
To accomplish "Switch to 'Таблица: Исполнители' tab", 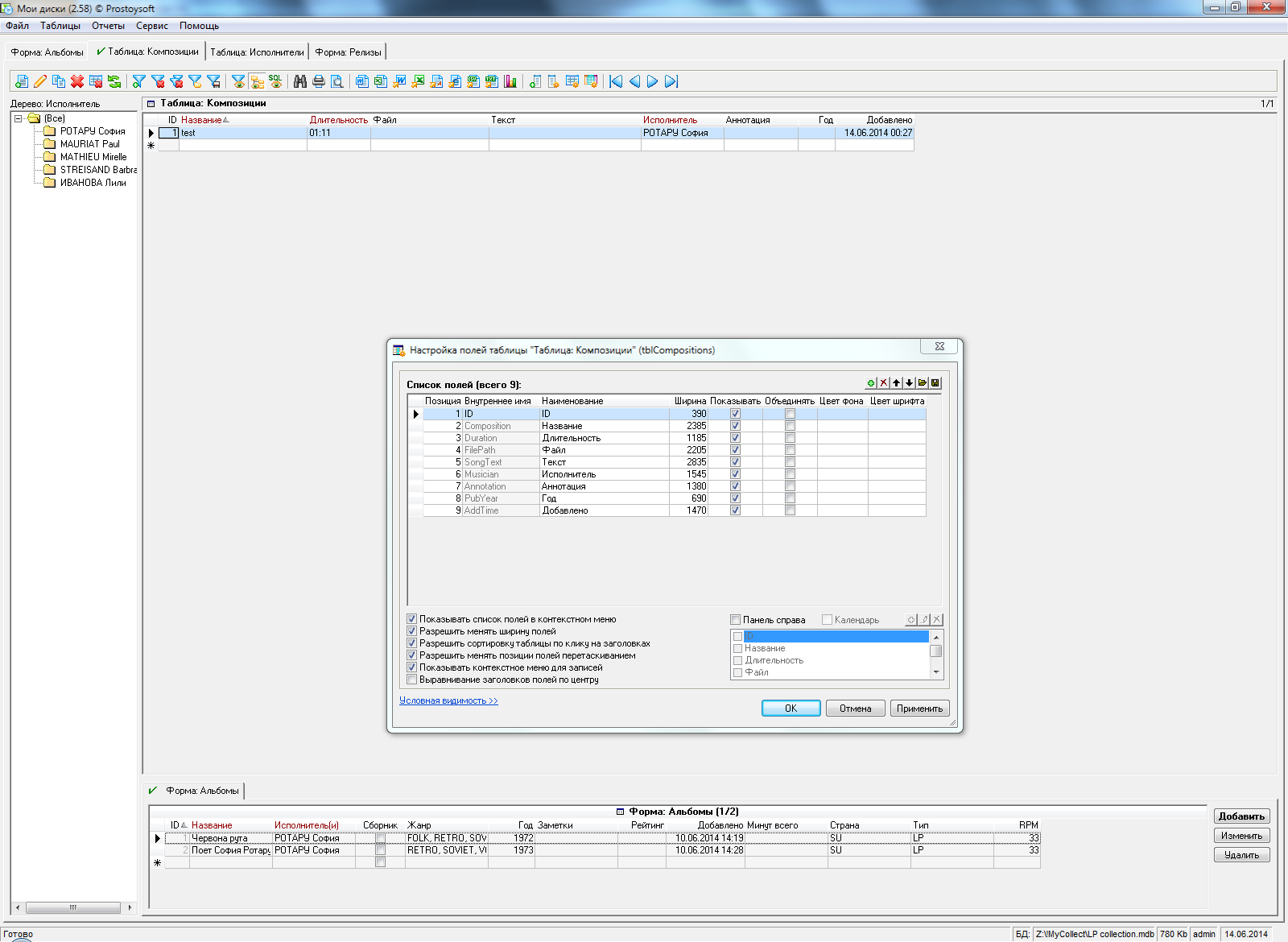I will [257, 52].
